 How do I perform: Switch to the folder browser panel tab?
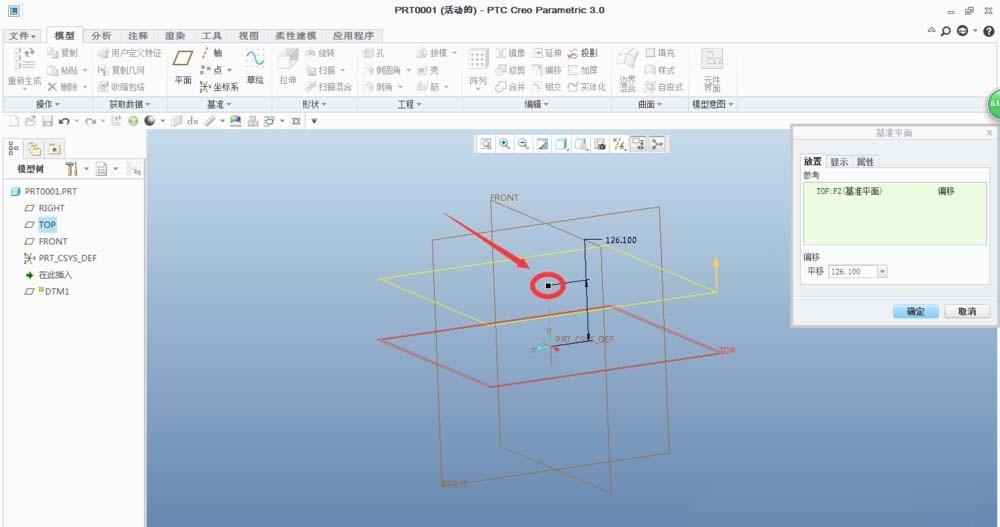(x=34, y=149)
